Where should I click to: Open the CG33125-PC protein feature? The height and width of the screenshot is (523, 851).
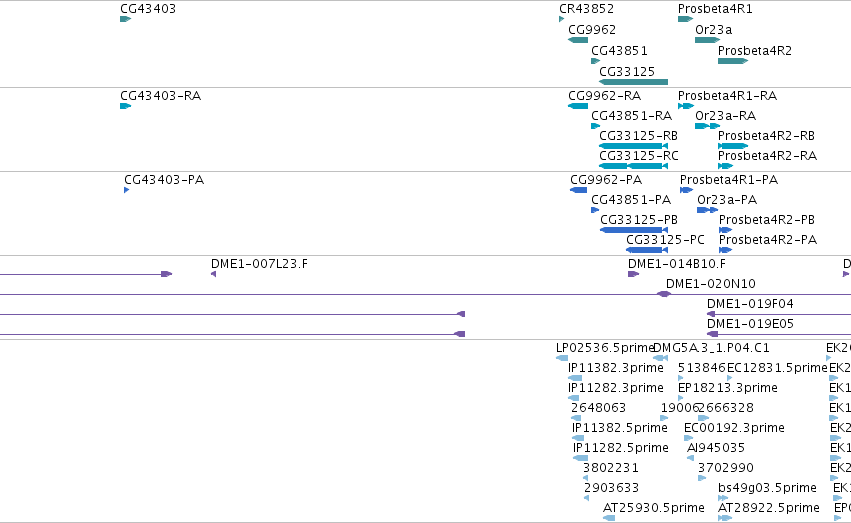tap(647, 250)
